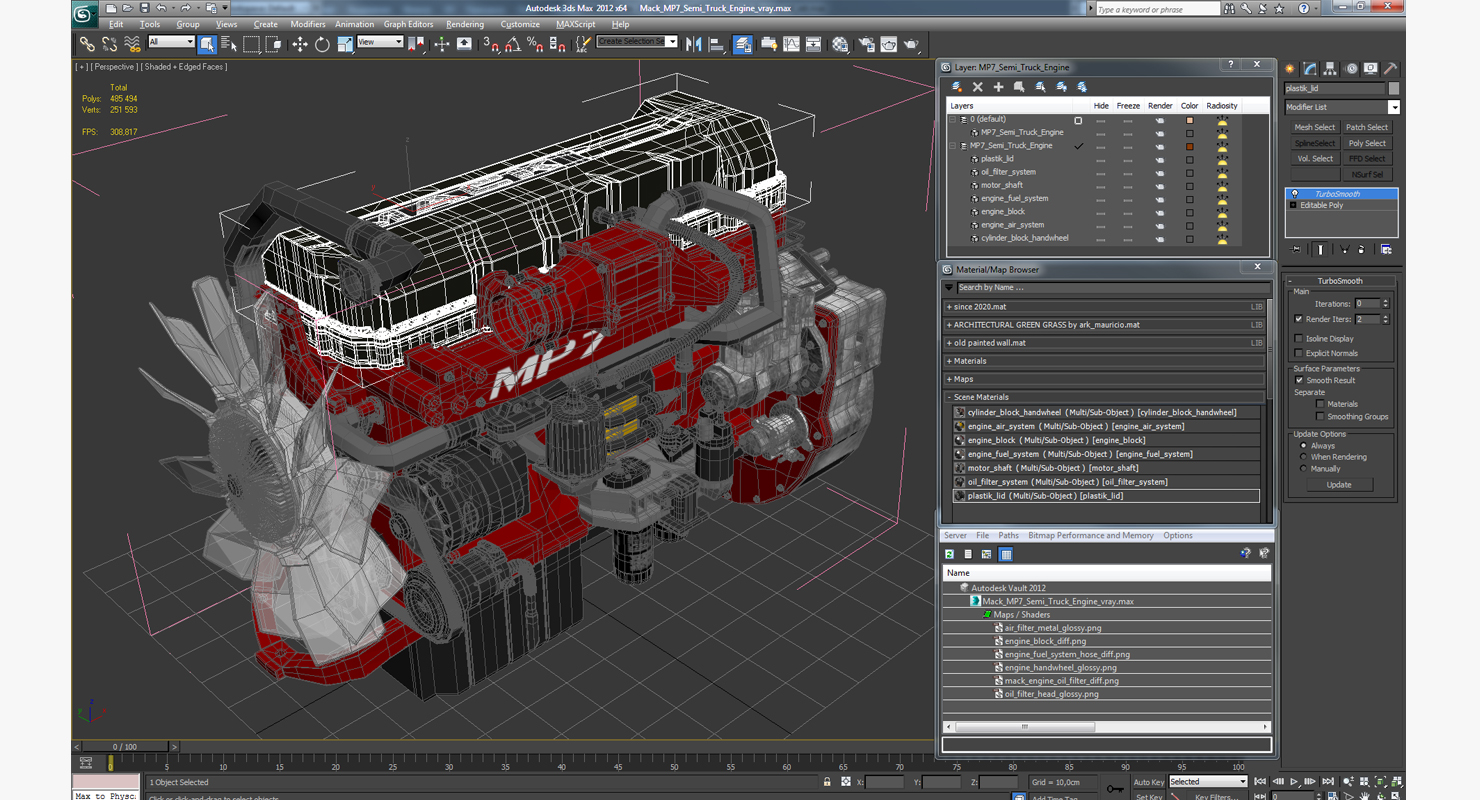Open the Modifier List dropdown
1480x800 pixels.
[x=1341, y=107]
